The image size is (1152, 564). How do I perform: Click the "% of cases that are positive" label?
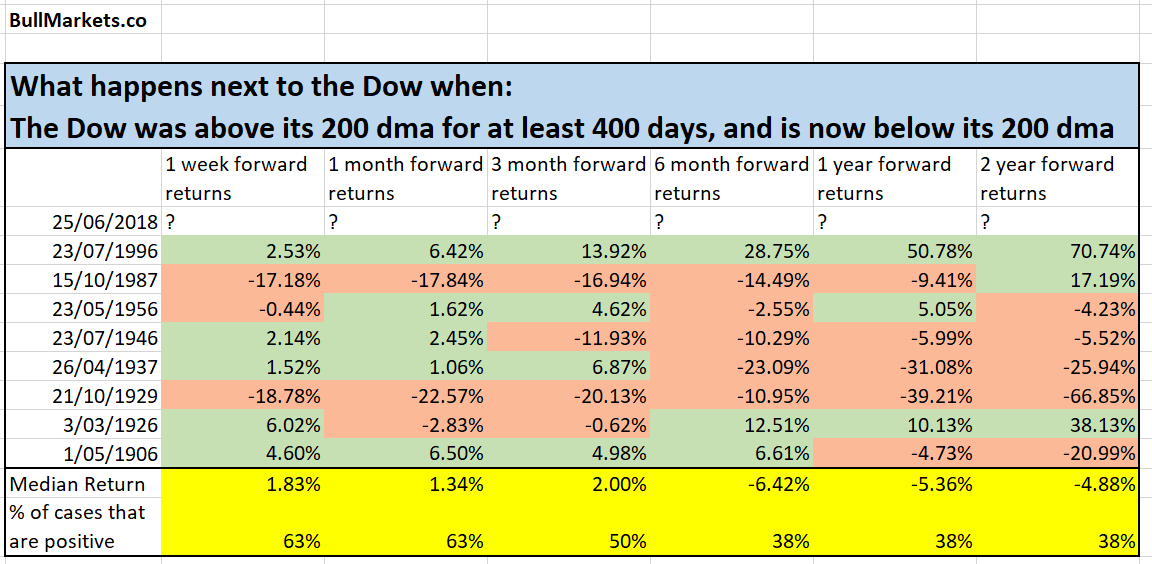(82, 527)
